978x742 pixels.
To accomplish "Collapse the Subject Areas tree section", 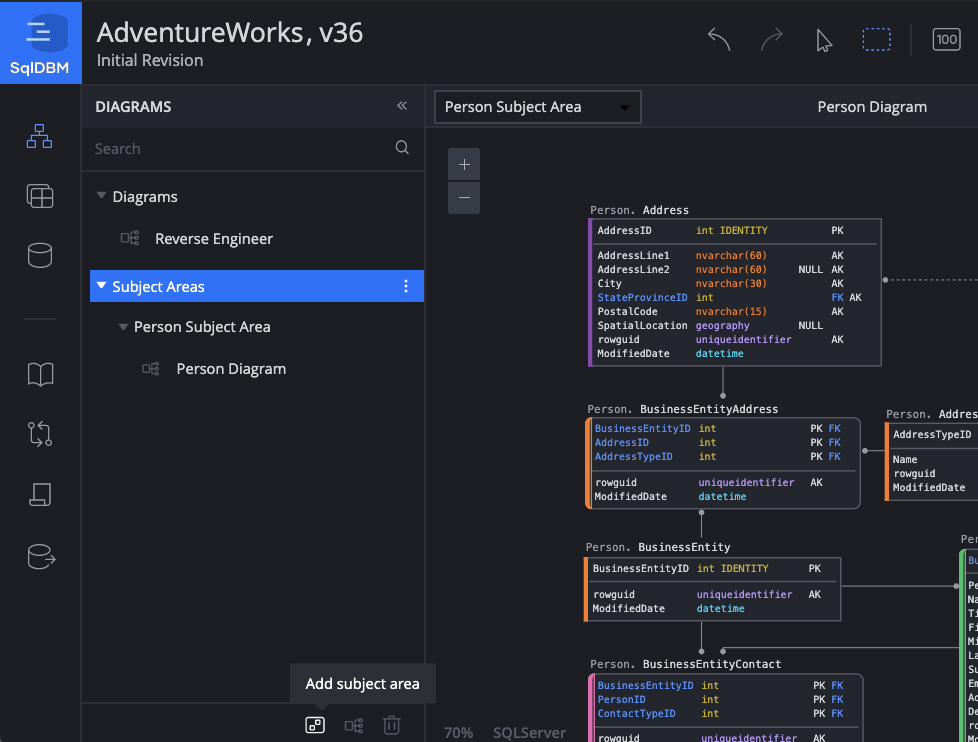I will [101, 286].
